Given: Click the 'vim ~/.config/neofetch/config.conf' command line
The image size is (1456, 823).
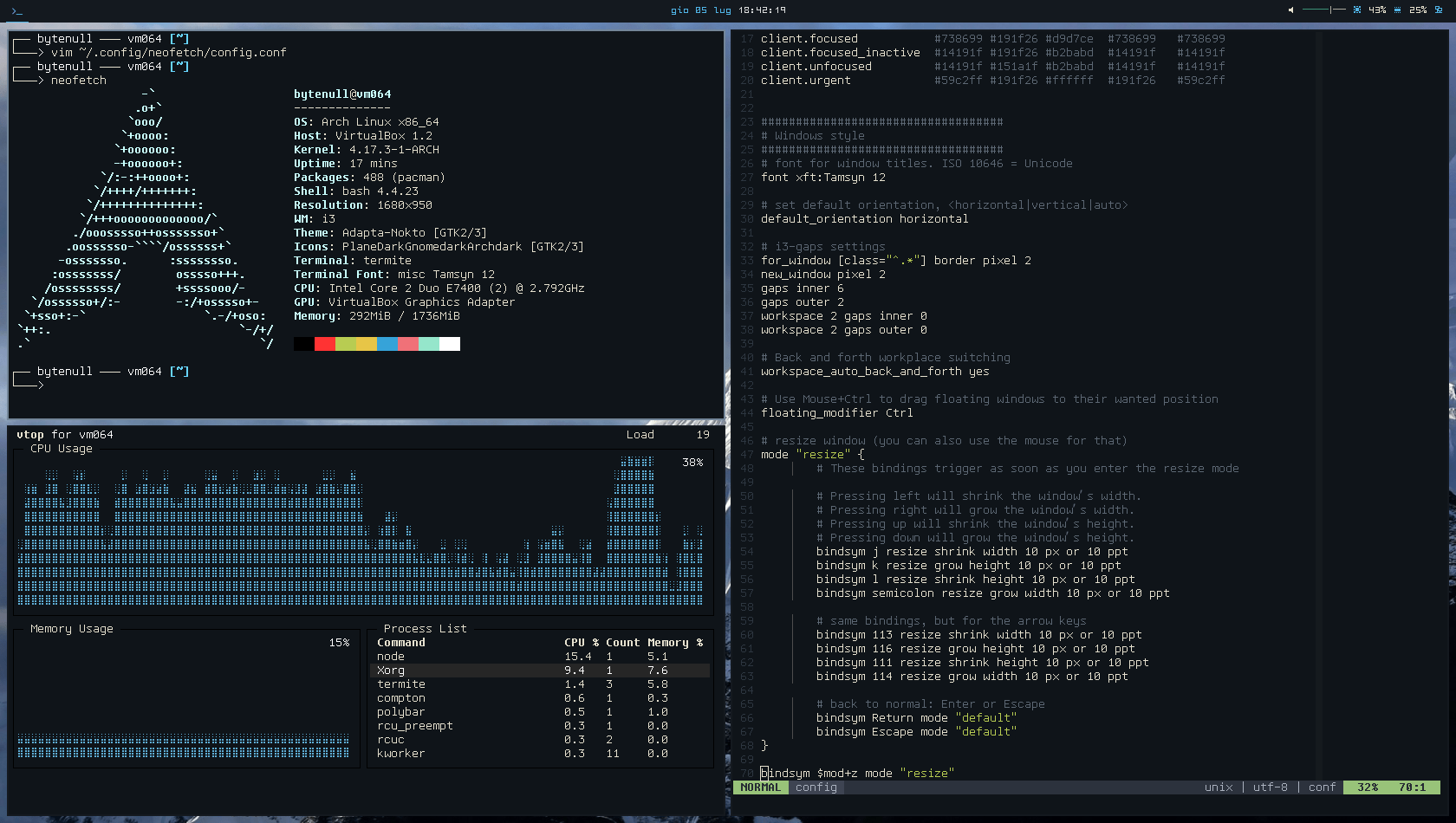Looking at the screenshot, I should point(168,53).
